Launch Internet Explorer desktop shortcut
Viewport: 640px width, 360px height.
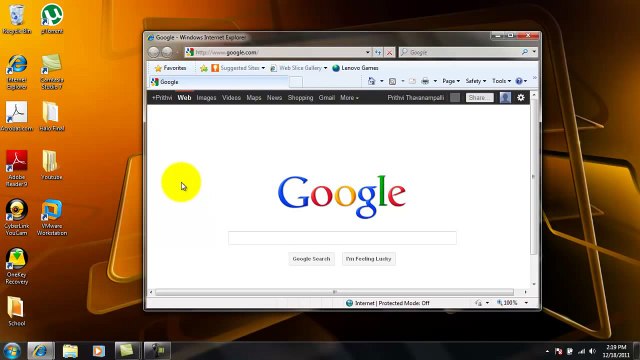[x=17, y=72]
